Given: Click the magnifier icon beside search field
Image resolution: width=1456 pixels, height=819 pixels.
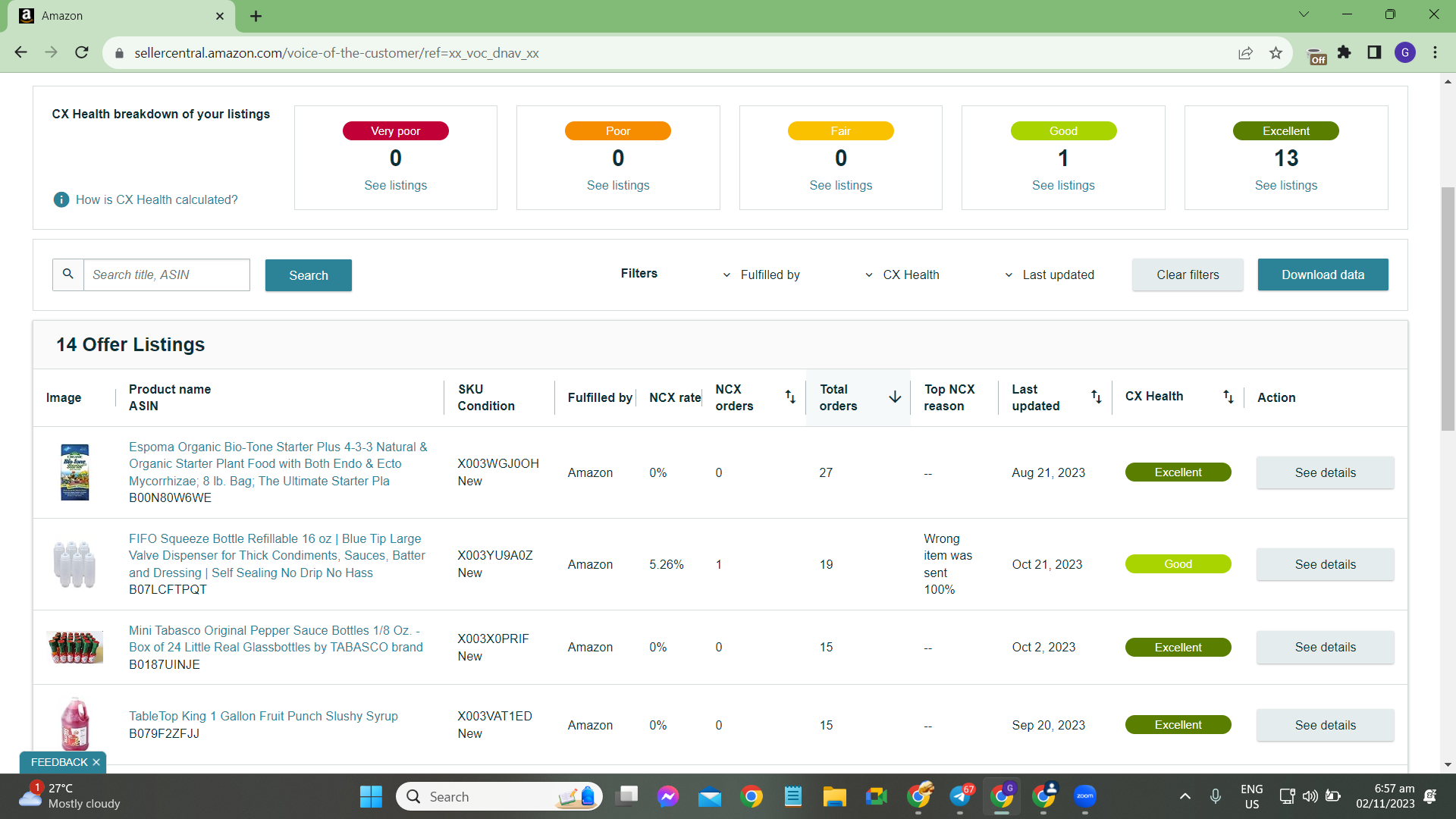Looking at the screenshot, I should (x=68, y=275).
